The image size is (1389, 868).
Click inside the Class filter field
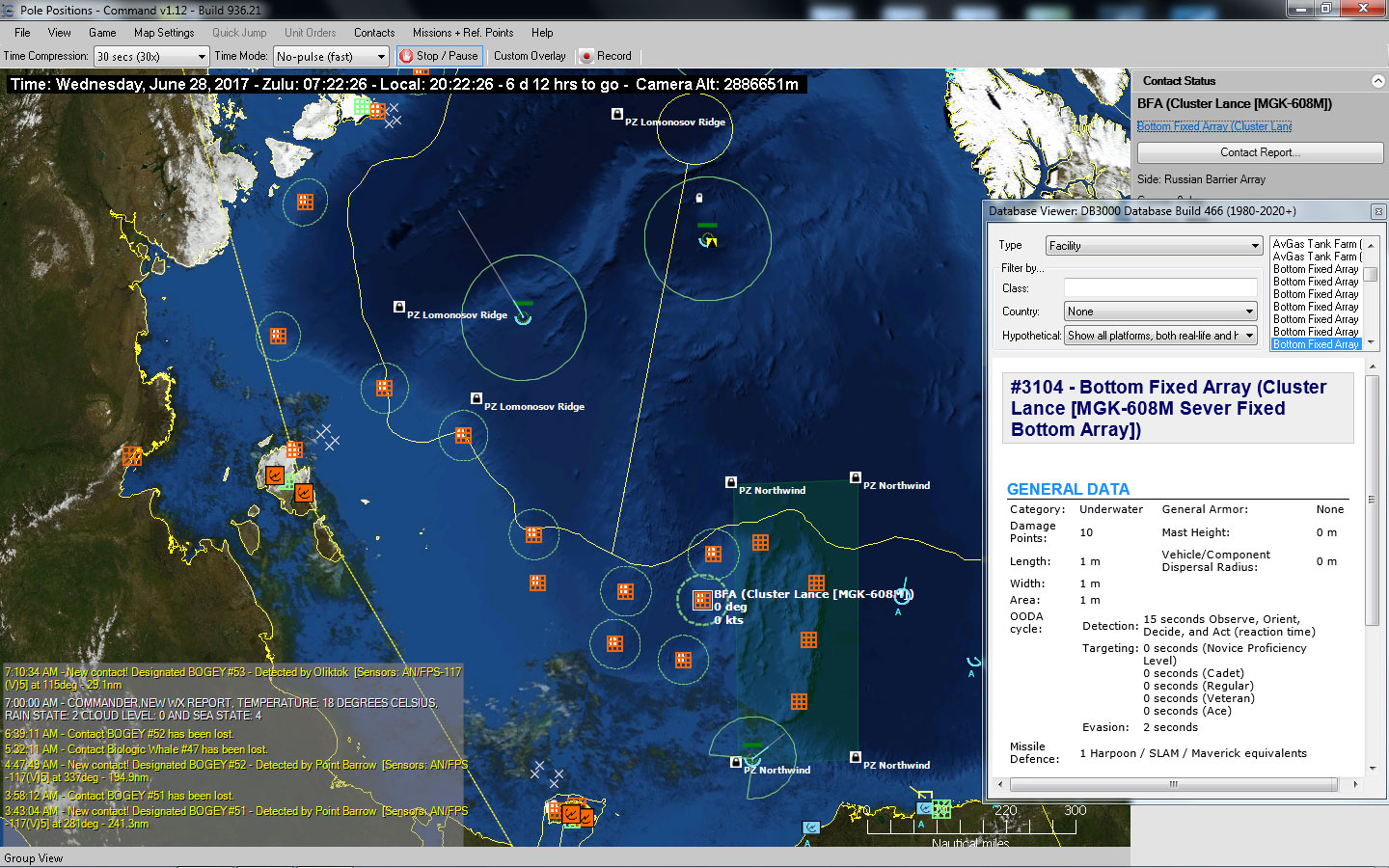tap(1159, 286)
